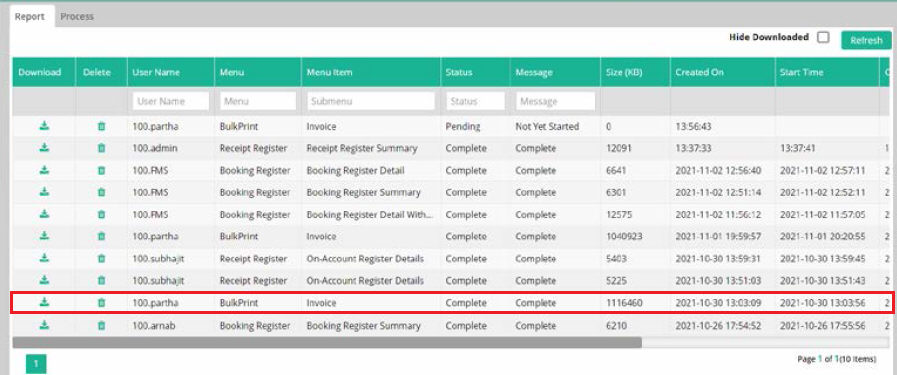
Task: Click the 'Pending' status cell
Action: coord(463,126)
